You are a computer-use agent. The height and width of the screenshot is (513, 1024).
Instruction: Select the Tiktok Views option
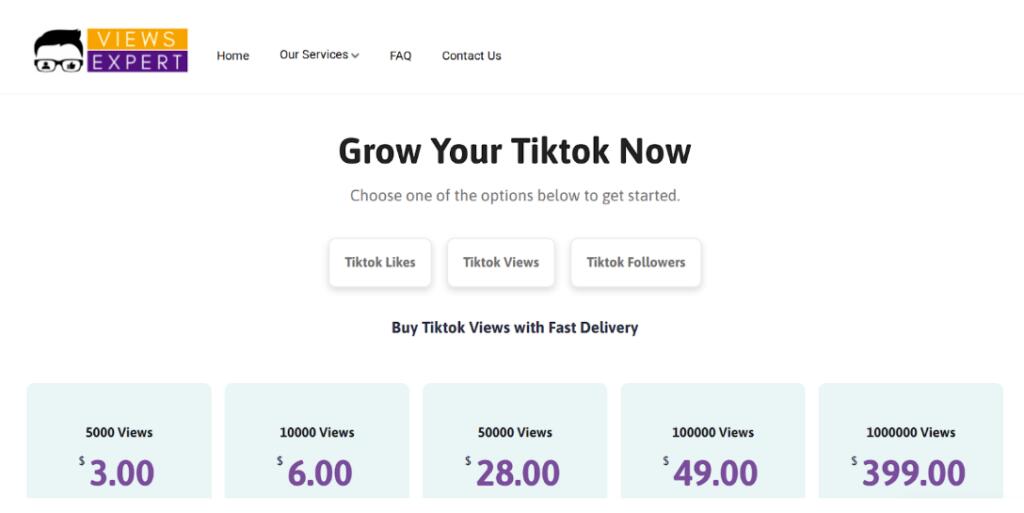coord(501,262)
